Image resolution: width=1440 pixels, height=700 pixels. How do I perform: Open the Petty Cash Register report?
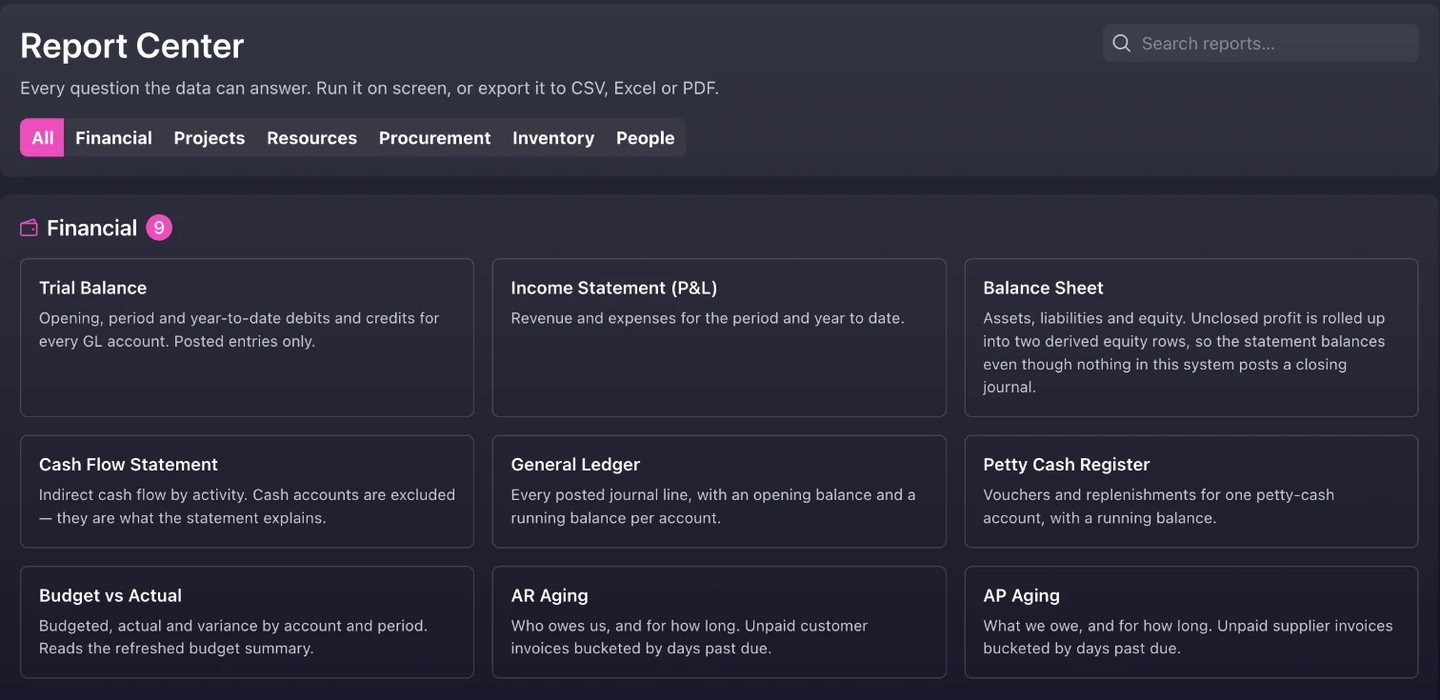[1191, 491]
